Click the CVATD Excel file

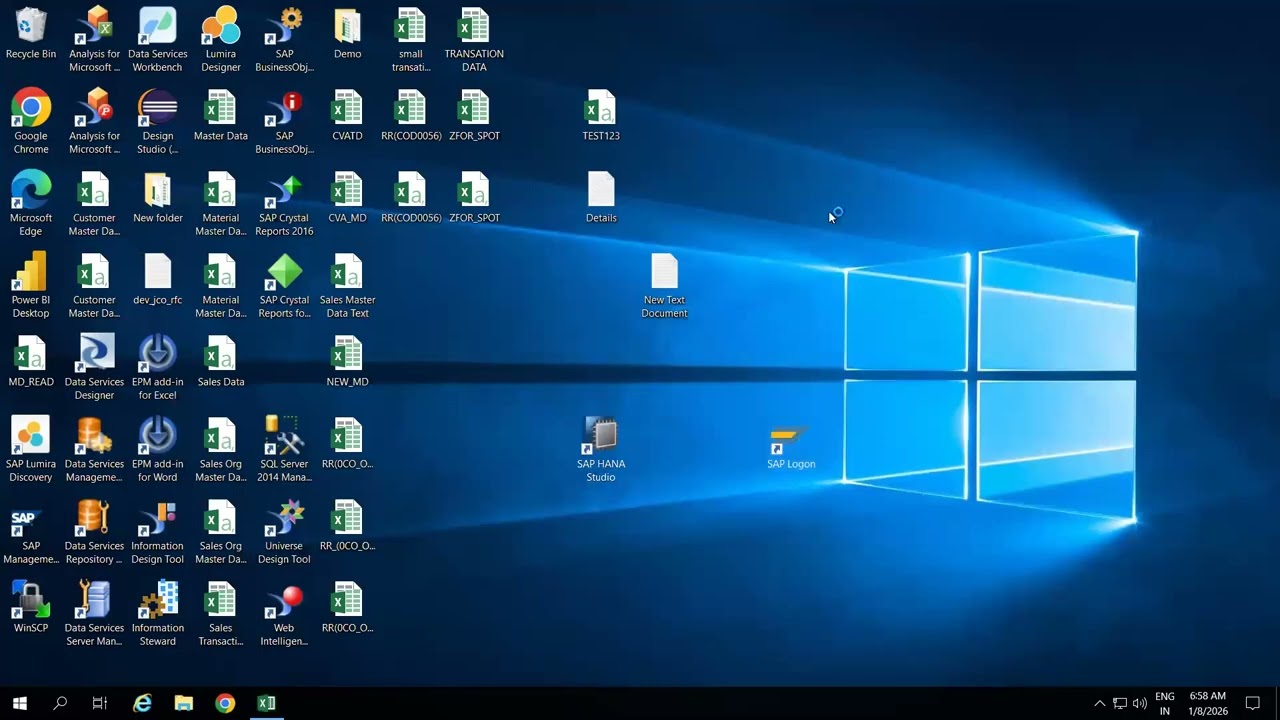point(348,116)
